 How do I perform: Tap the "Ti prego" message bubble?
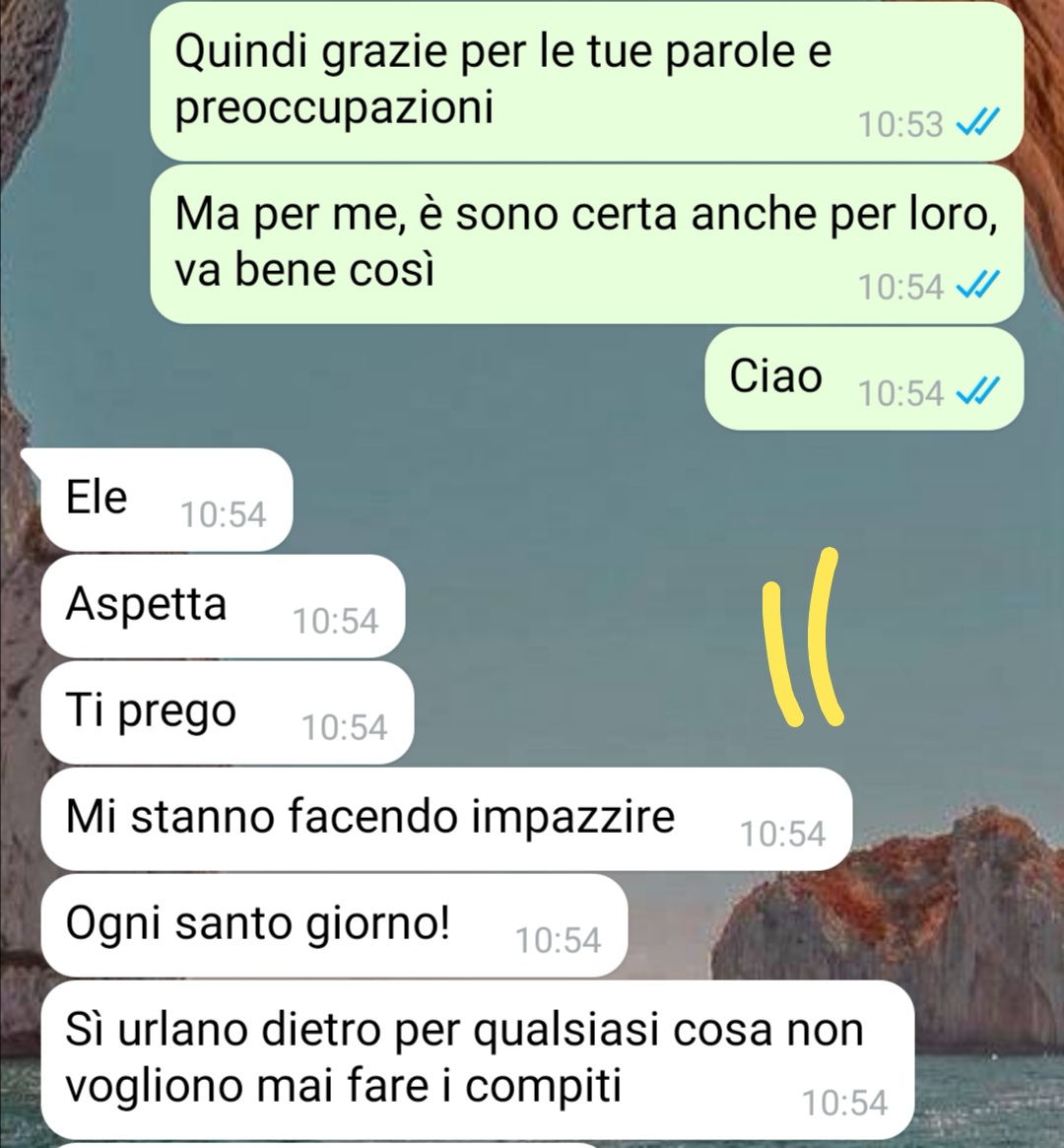click(228, 712)
